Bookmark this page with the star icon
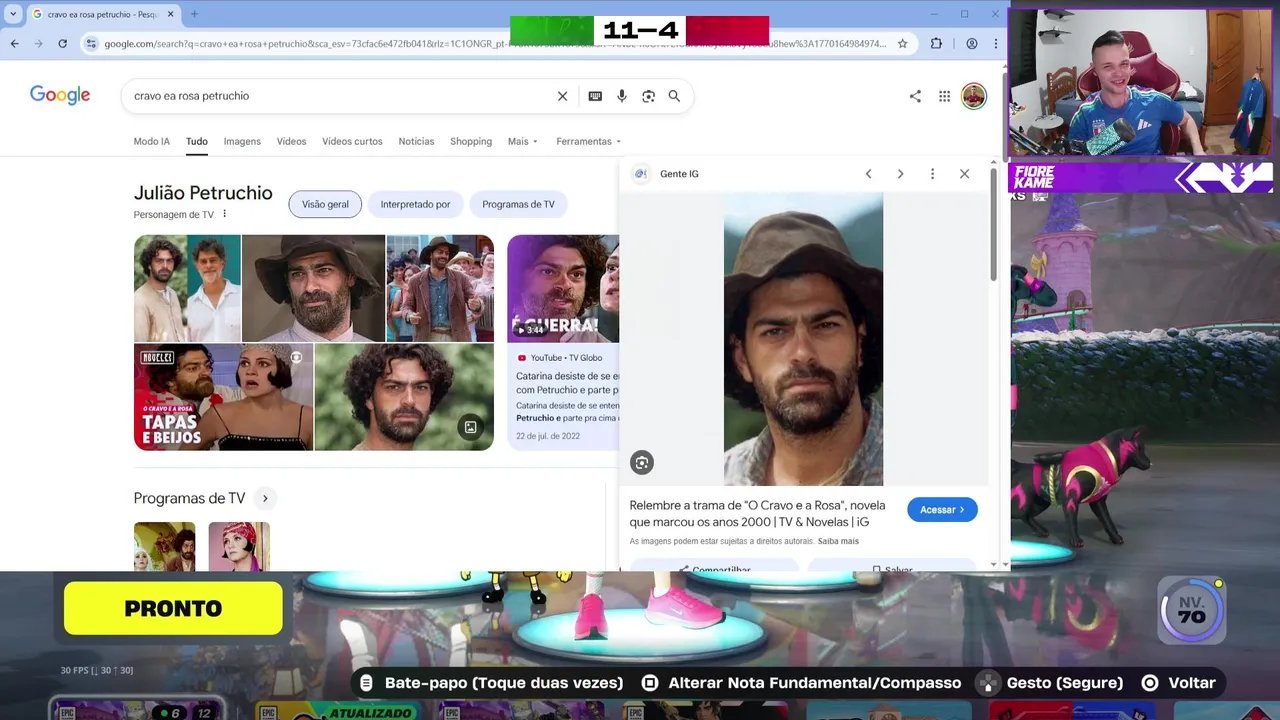The width and height of the screenshot is (1280, 720). (x=902, y=44)
